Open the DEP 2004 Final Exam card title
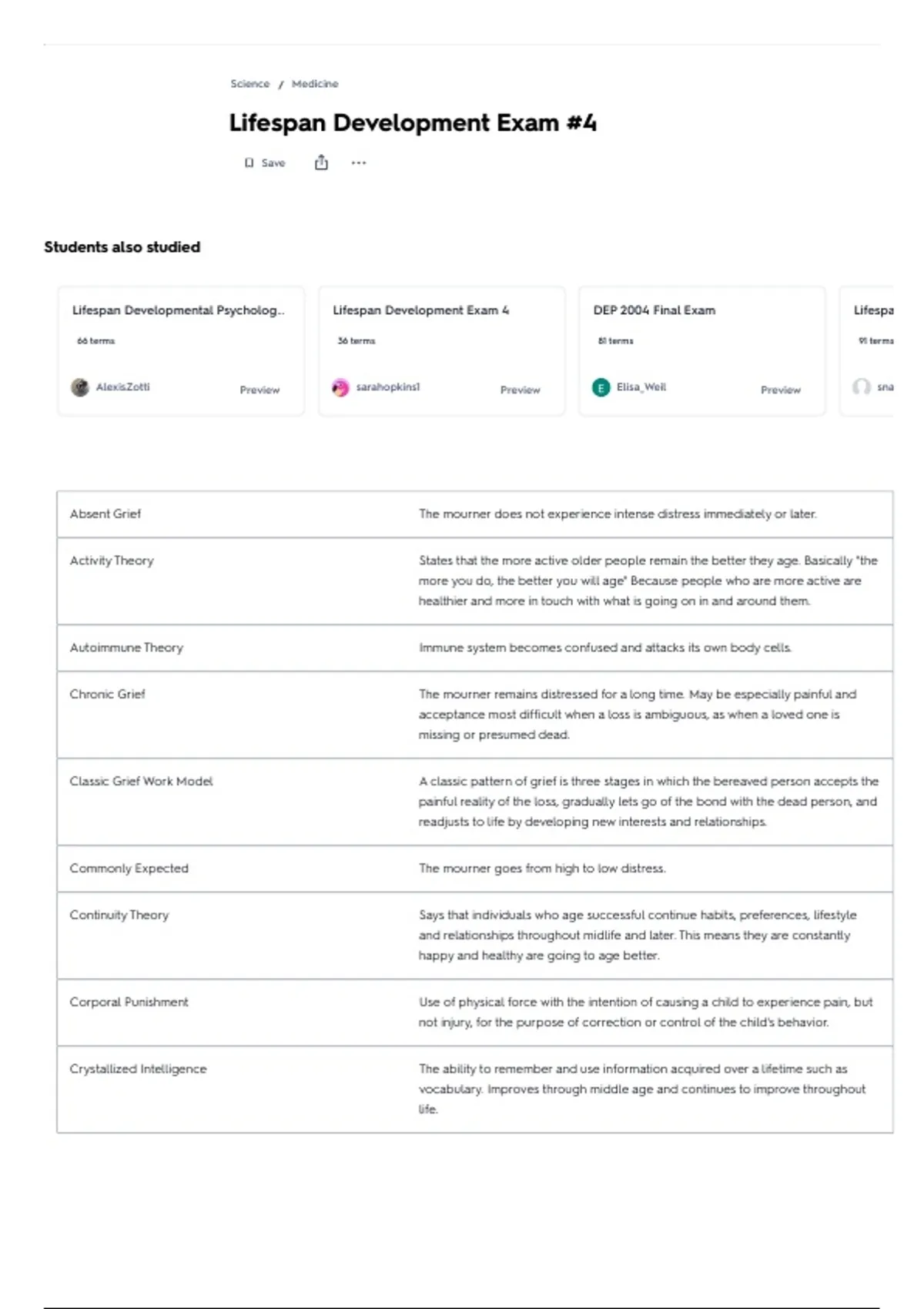The image size is (924, 1309). coord(654,310)
